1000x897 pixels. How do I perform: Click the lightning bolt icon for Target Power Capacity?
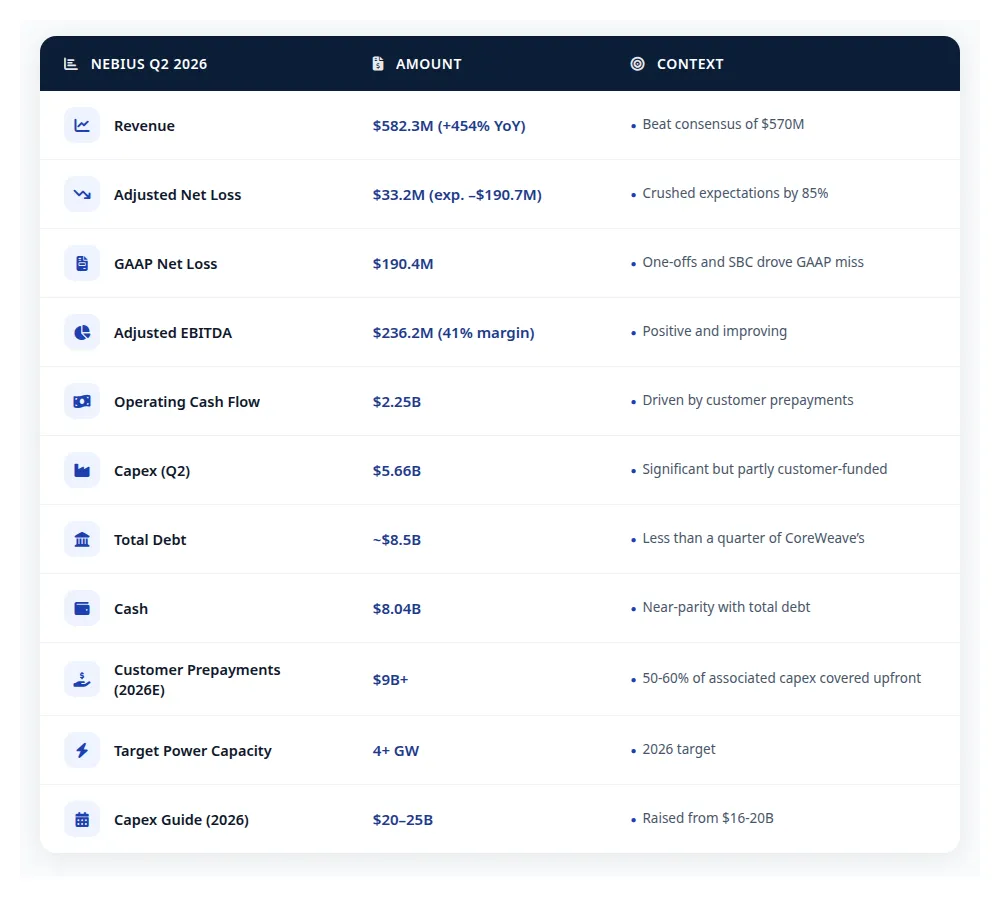tap(82, 750)
